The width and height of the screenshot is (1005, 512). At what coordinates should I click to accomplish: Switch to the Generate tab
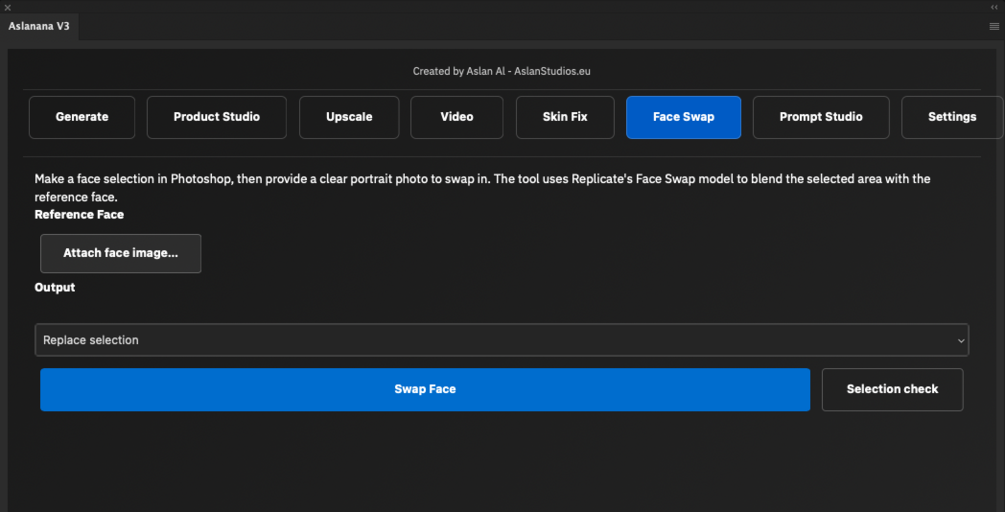coord(82,117)
